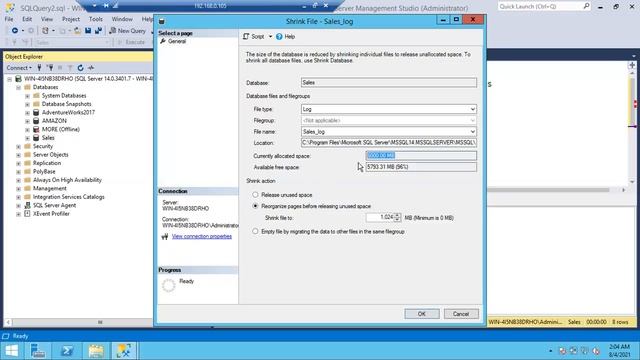Click the Disconnect plug icon in Object Explorer

click(x=50, y=68)
